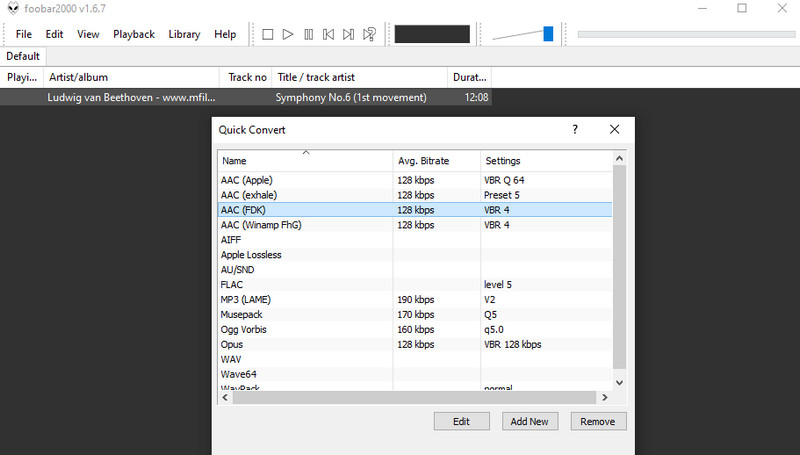This screenshot has height=455, width=800.
Task: Click the Duration column header
Action: [x=470, y=78]
